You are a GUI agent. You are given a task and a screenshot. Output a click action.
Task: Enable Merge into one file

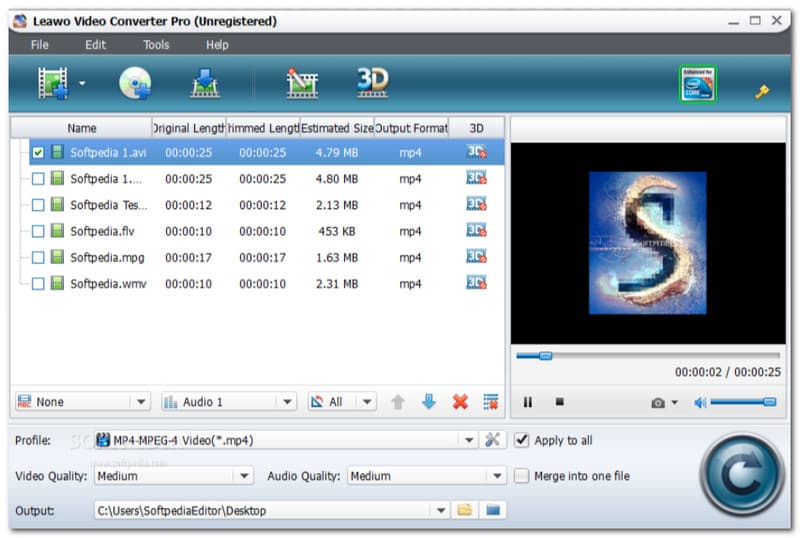[522, 476]
